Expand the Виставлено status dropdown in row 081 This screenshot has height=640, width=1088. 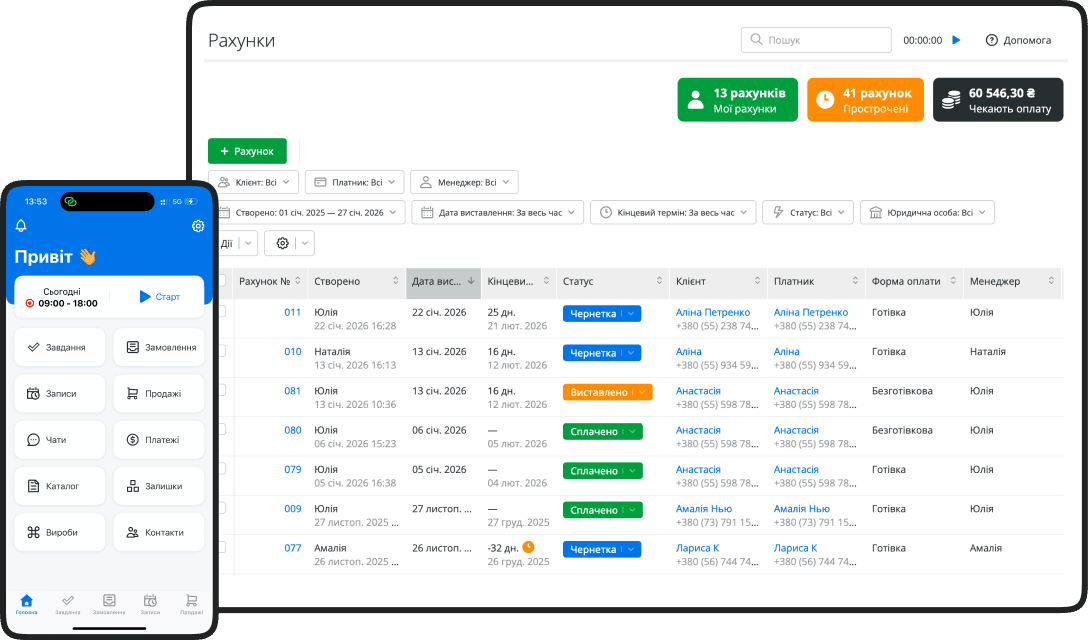pyautogui.click(x=642, y=392)
